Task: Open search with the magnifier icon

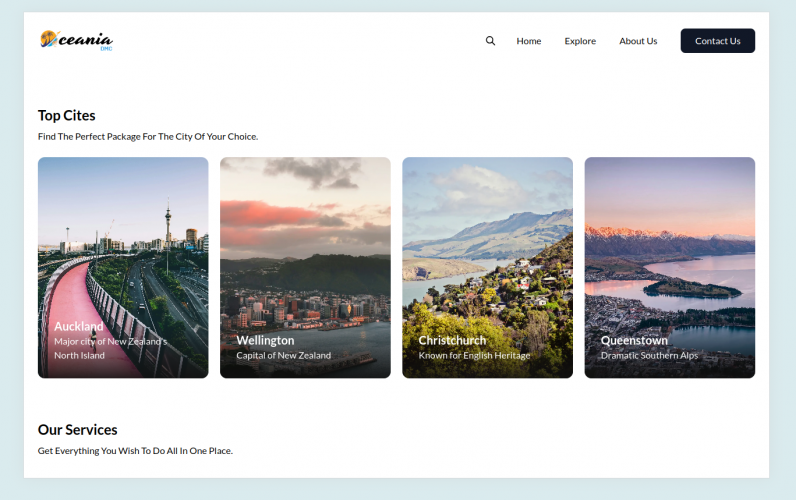Action: coord(490,41)
